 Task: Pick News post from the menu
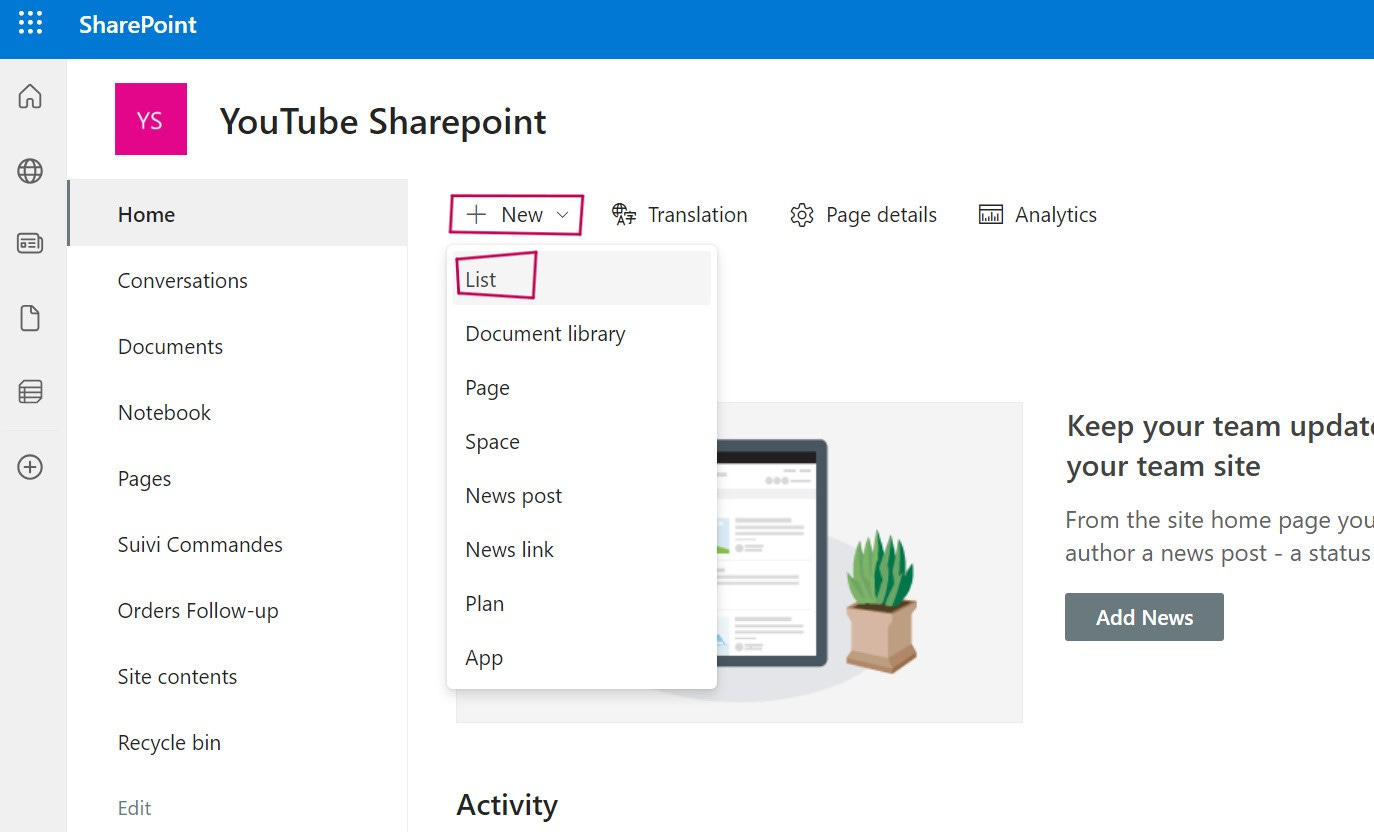coord(581,496)
